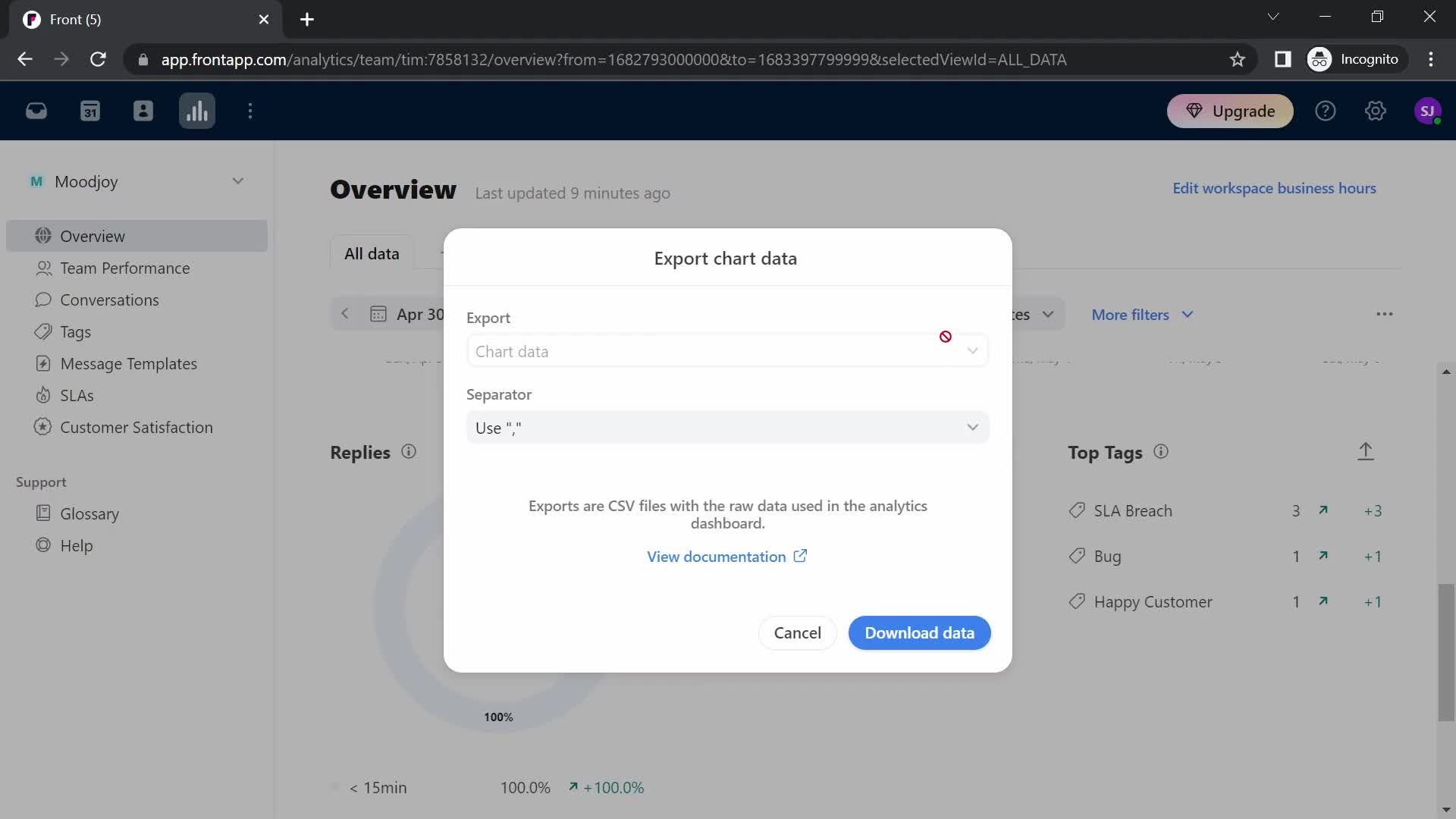The image size is (1456, 819).
Task: Open Customer Satisfaction analytics
Action: (x=136, y=427)
